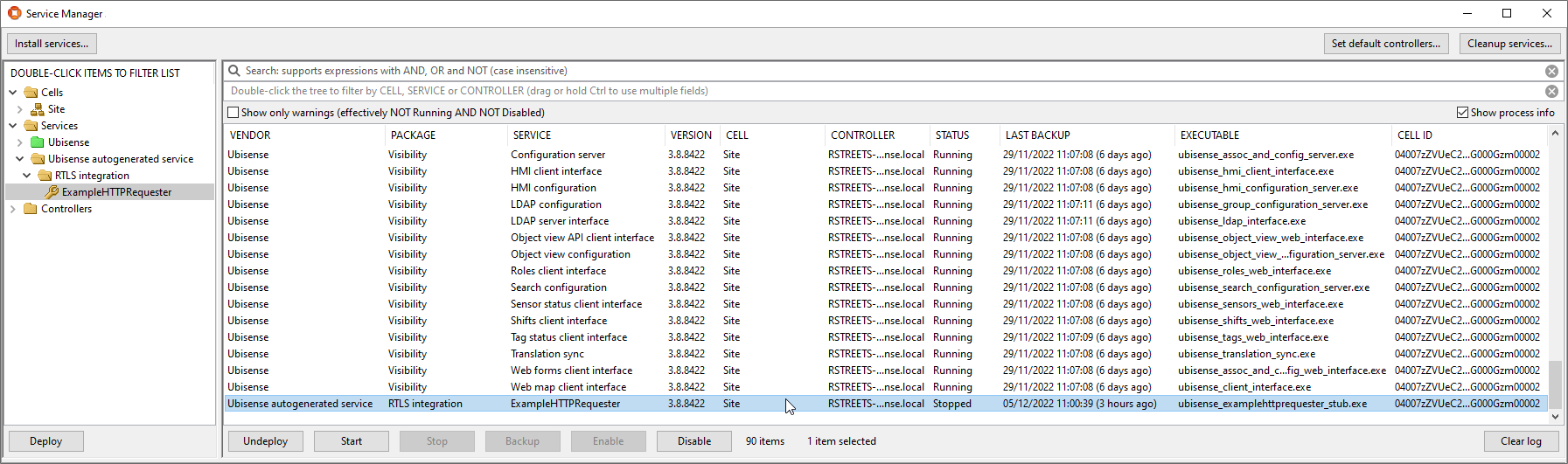The image size is (1568, 464).
Task: Select RTLS integration tree item
Action: [92, 176]
